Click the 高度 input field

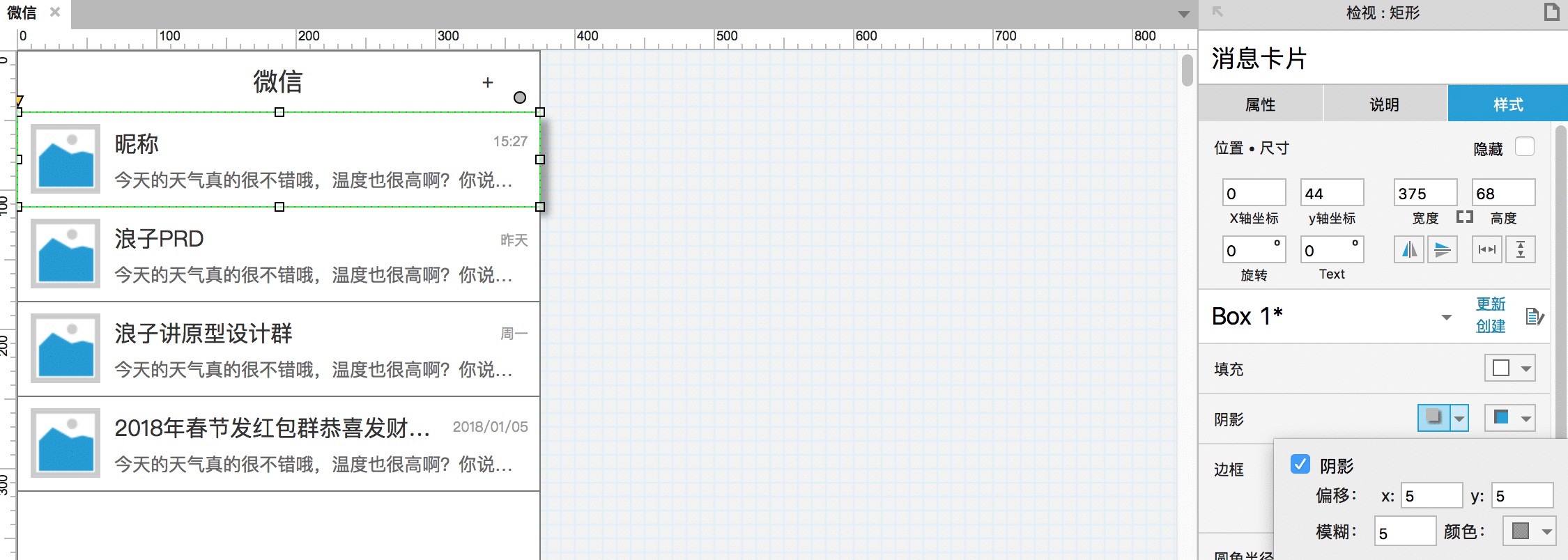[x=1503, y=193]
